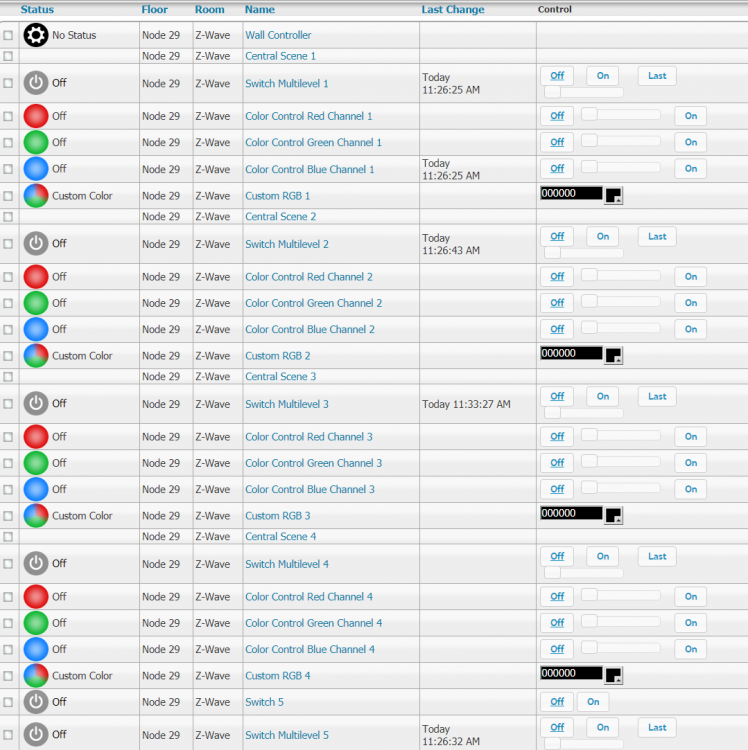Image resolution: width=748 pixels, height=750 pixels.
Task: Select the checkbox beside Custom RGB 1
Action: (x=8, y=196)
